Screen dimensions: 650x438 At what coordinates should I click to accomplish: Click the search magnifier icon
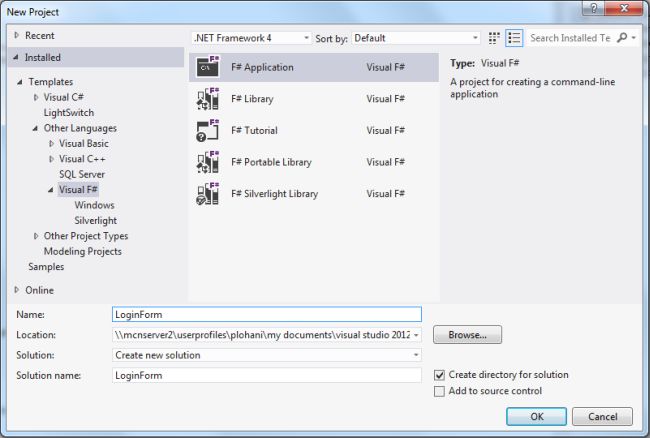click(x=622, y=38)
